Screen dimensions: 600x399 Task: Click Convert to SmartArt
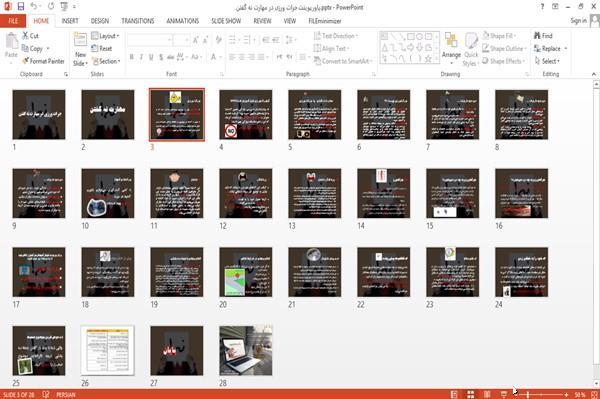click(343, 61)
